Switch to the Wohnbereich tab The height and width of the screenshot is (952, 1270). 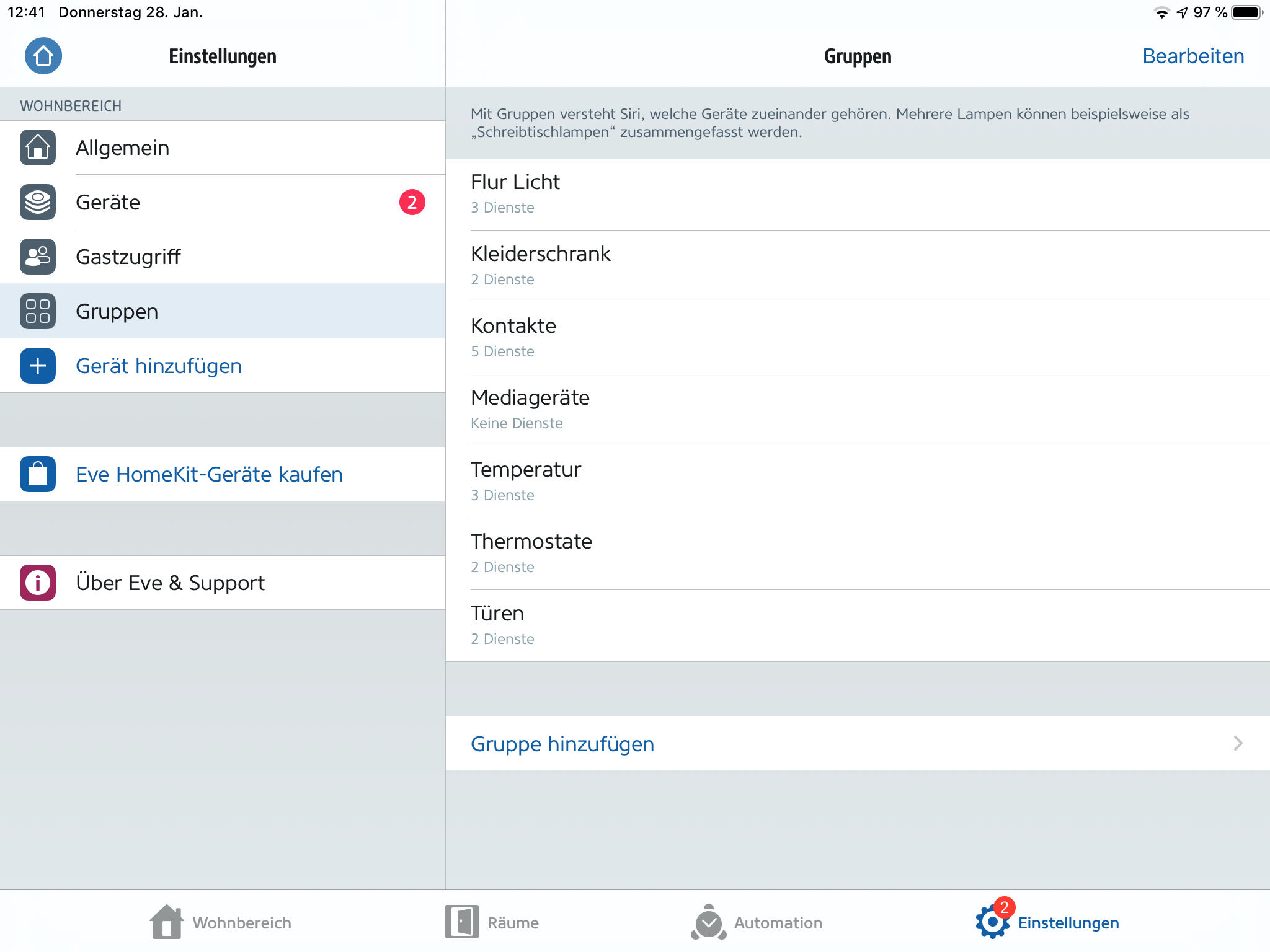[221, 922]
